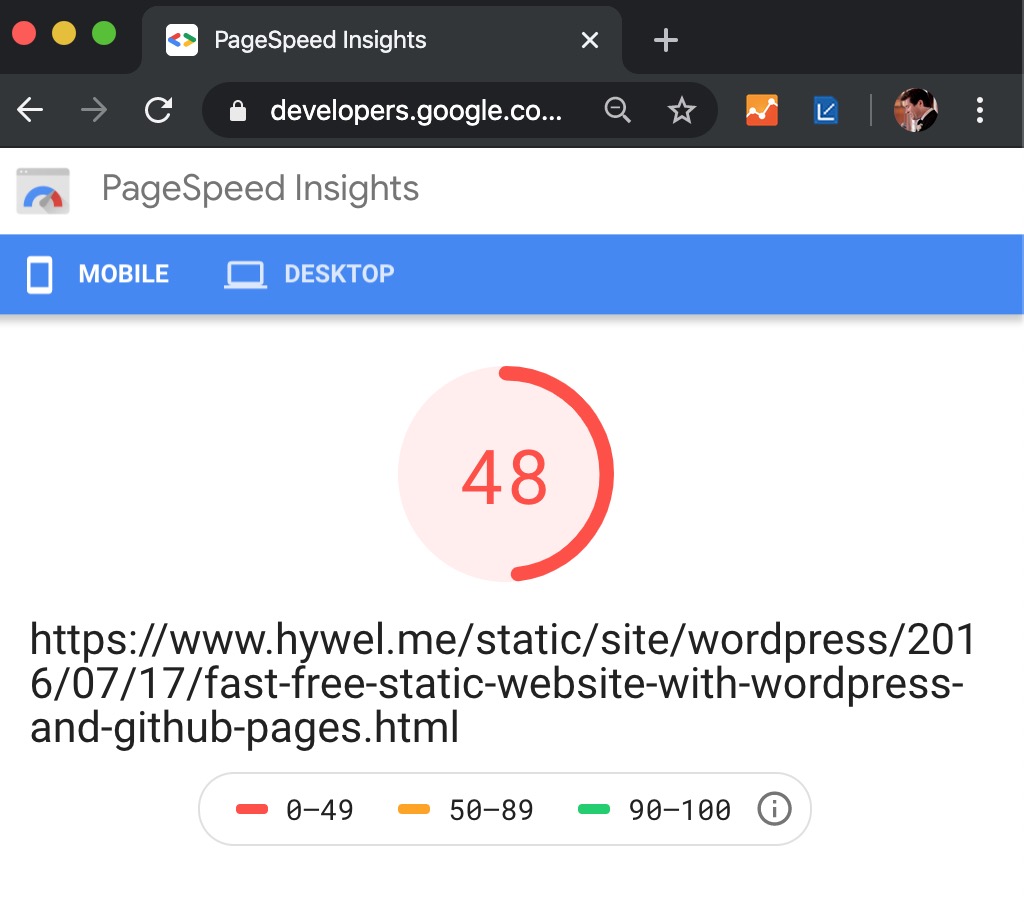This screenshot has height=922, width=1024.
Task: Click the green 90–100 legend swatch
Action: point(594,809)
